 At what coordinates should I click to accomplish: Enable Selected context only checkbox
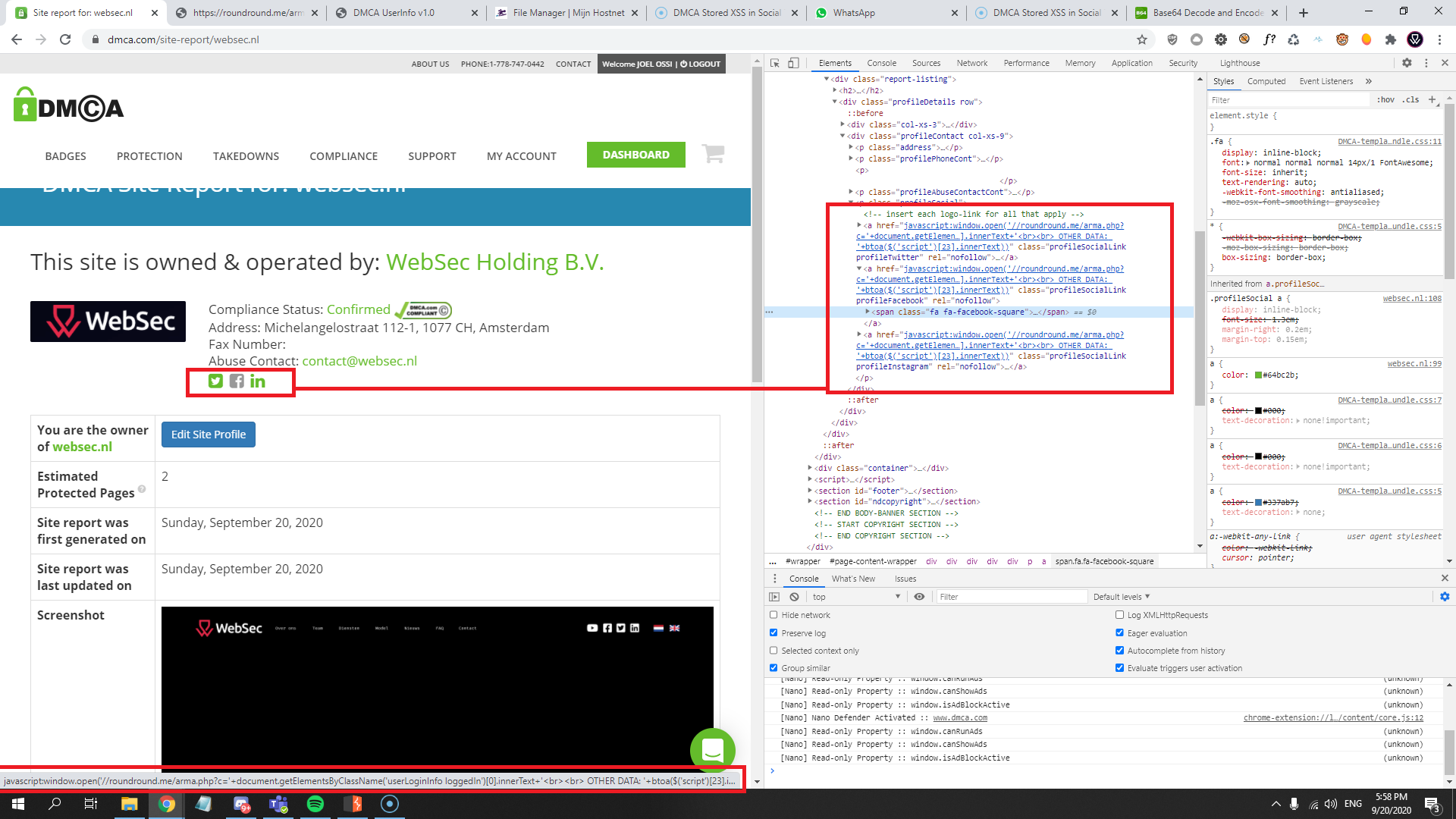(x=773, y=651)
